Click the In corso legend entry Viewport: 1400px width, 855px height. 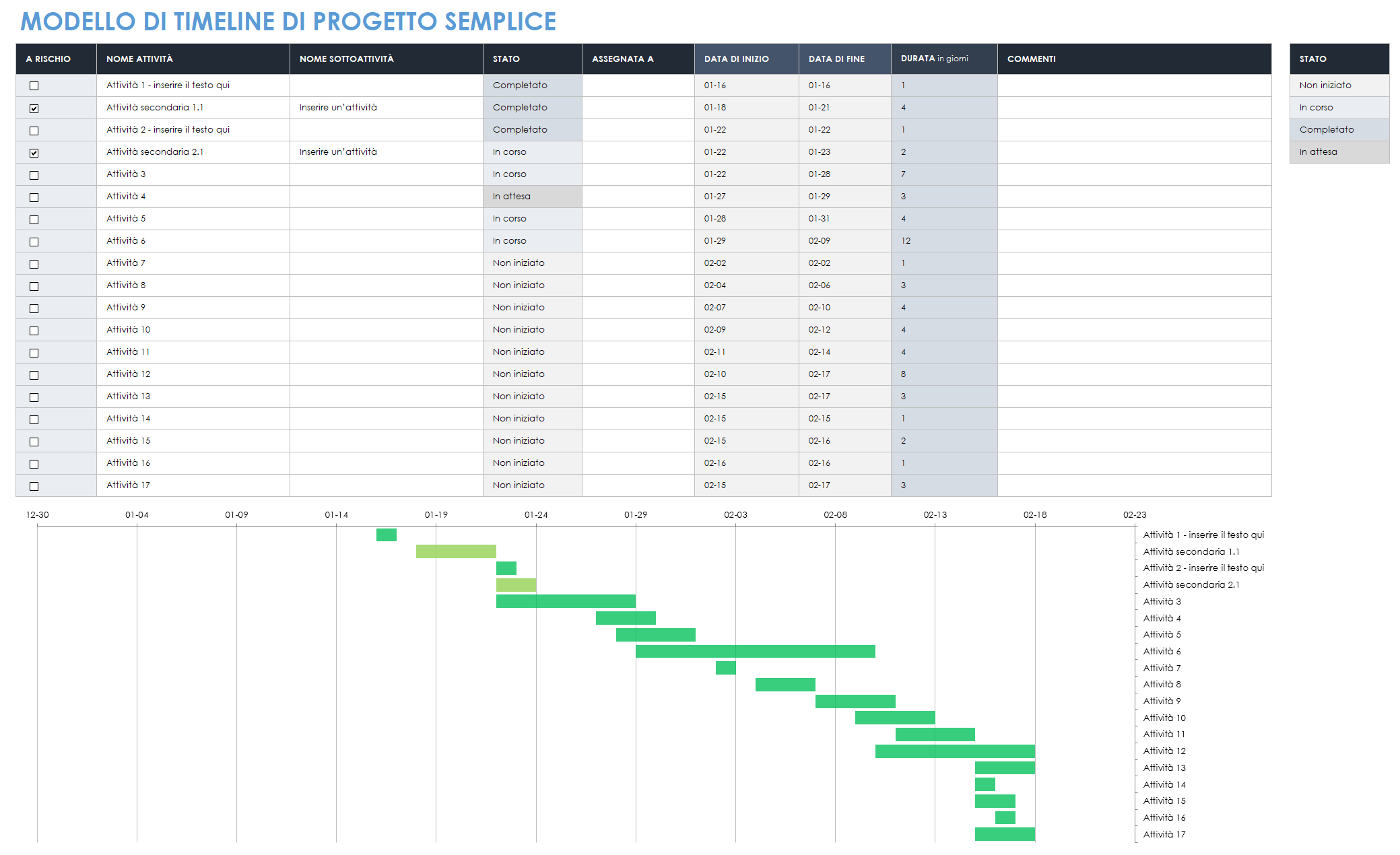(x=1339, y=108)
